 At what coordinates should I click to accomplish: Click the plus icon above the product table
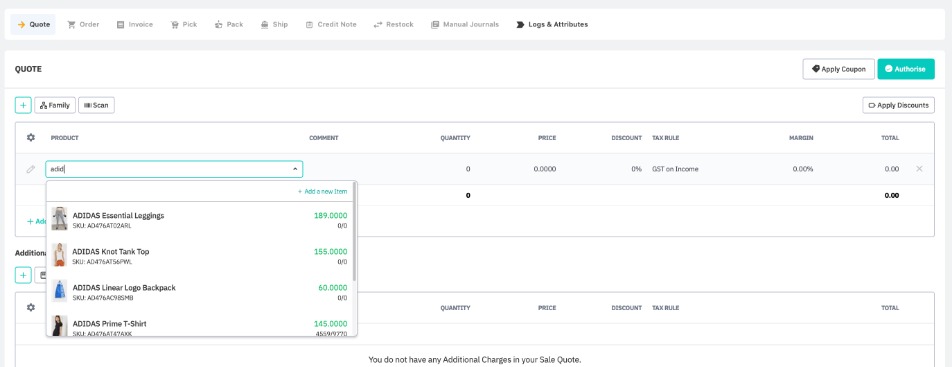[x=23, y=105]
